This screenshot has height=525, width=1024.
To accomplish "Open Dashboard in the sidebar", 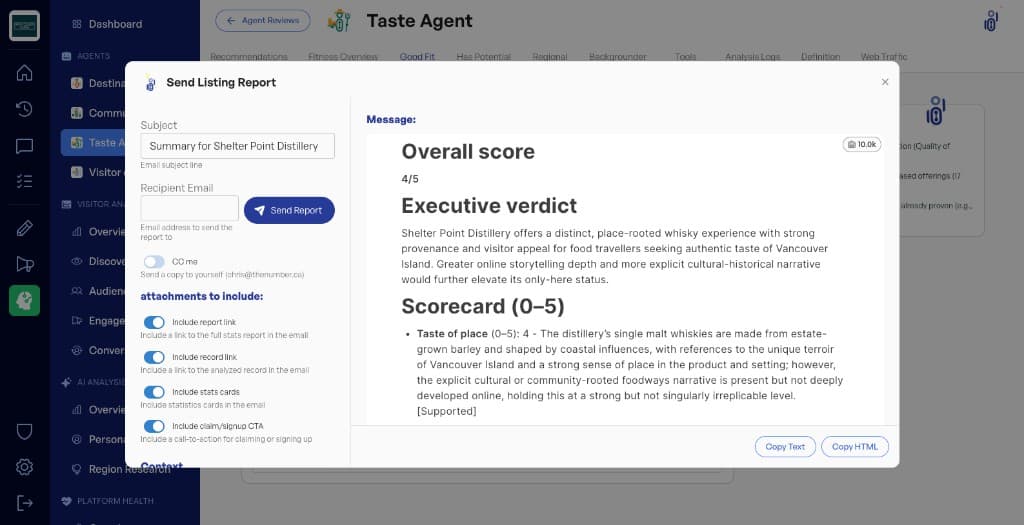I will coord(115,24).
